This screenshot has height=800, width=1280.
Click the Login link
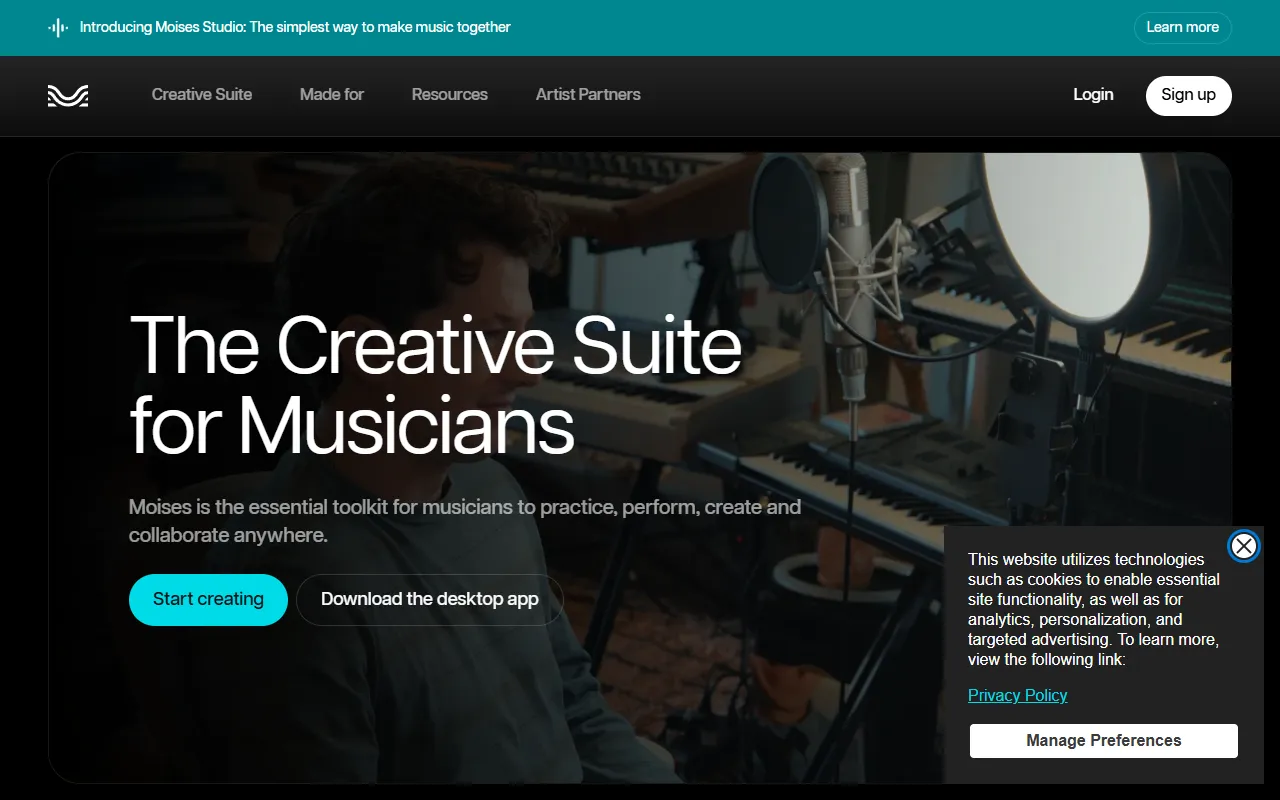[1093, 95]
